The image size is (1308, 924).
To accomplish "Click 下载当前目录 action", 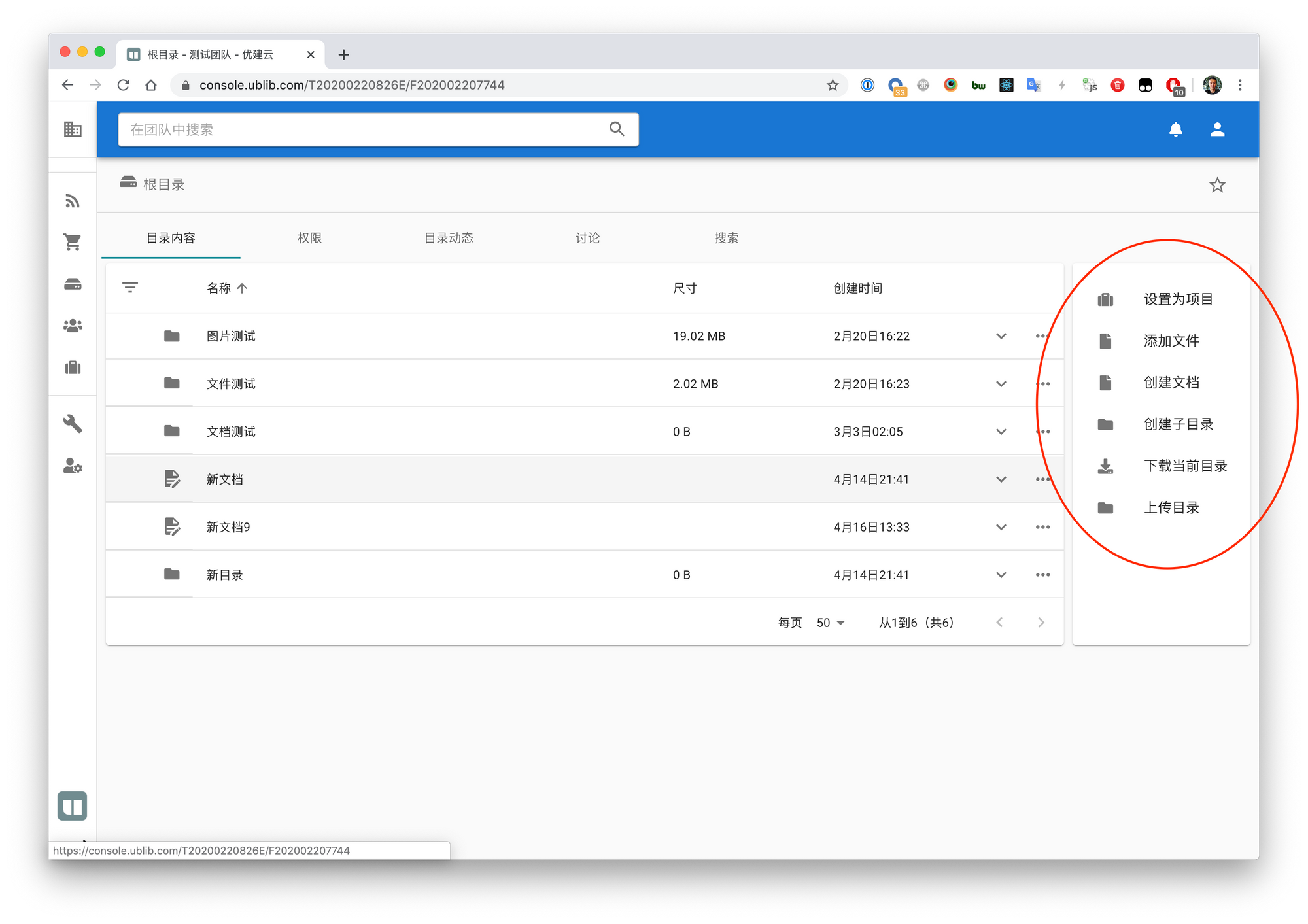I will [x=1184, y=466].
